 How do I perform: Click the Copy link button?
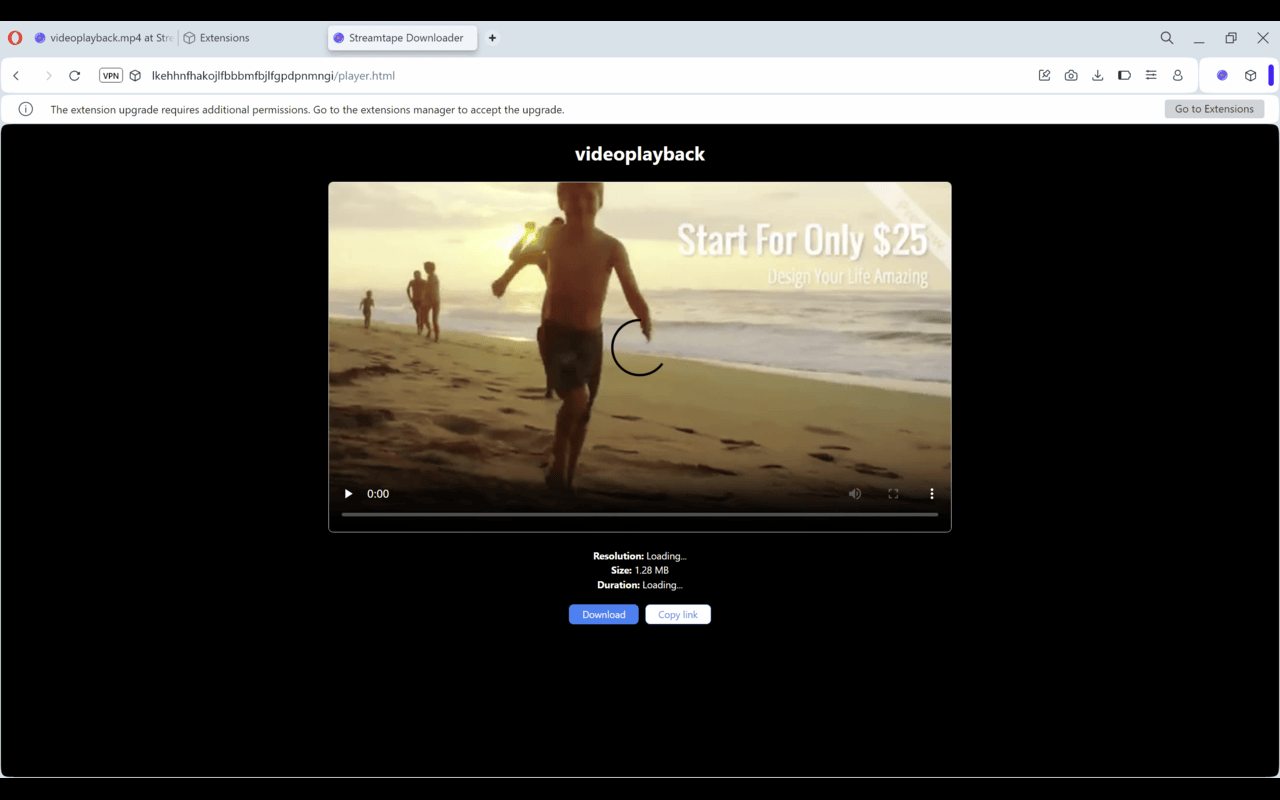(x=678, y=614)
